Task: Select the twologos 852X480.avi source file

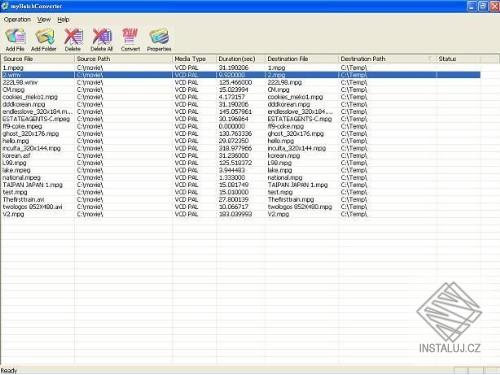Action: click(x=33, y=207)
